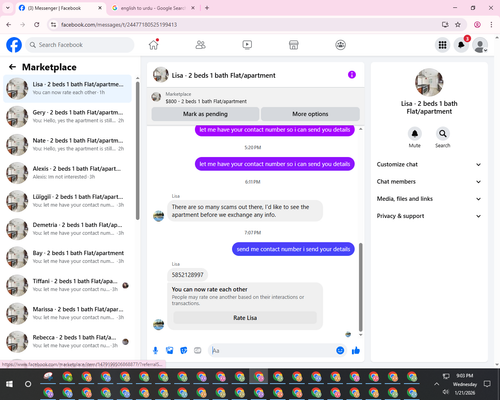
Task: Open the Video (Watch) icon
Action: (x=247, y=45)
